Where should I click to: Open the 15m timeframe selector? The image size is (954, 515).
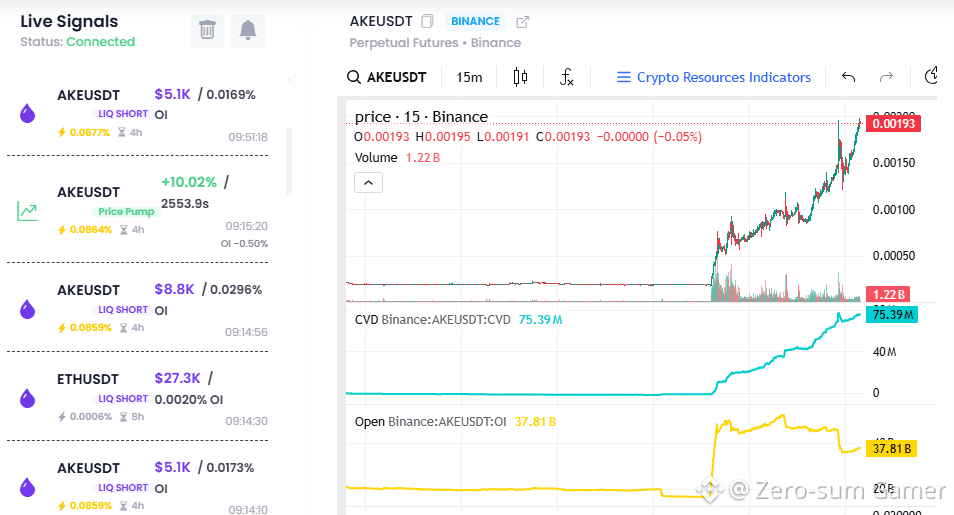coord(469,77)
